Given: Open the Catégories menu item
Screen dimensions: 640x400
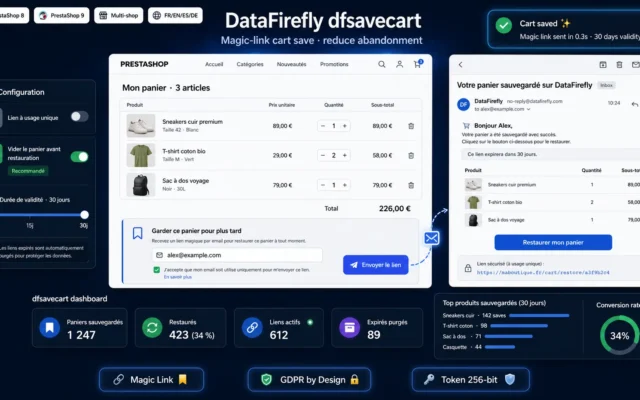Looking at the screenshot, I should 250,64.
